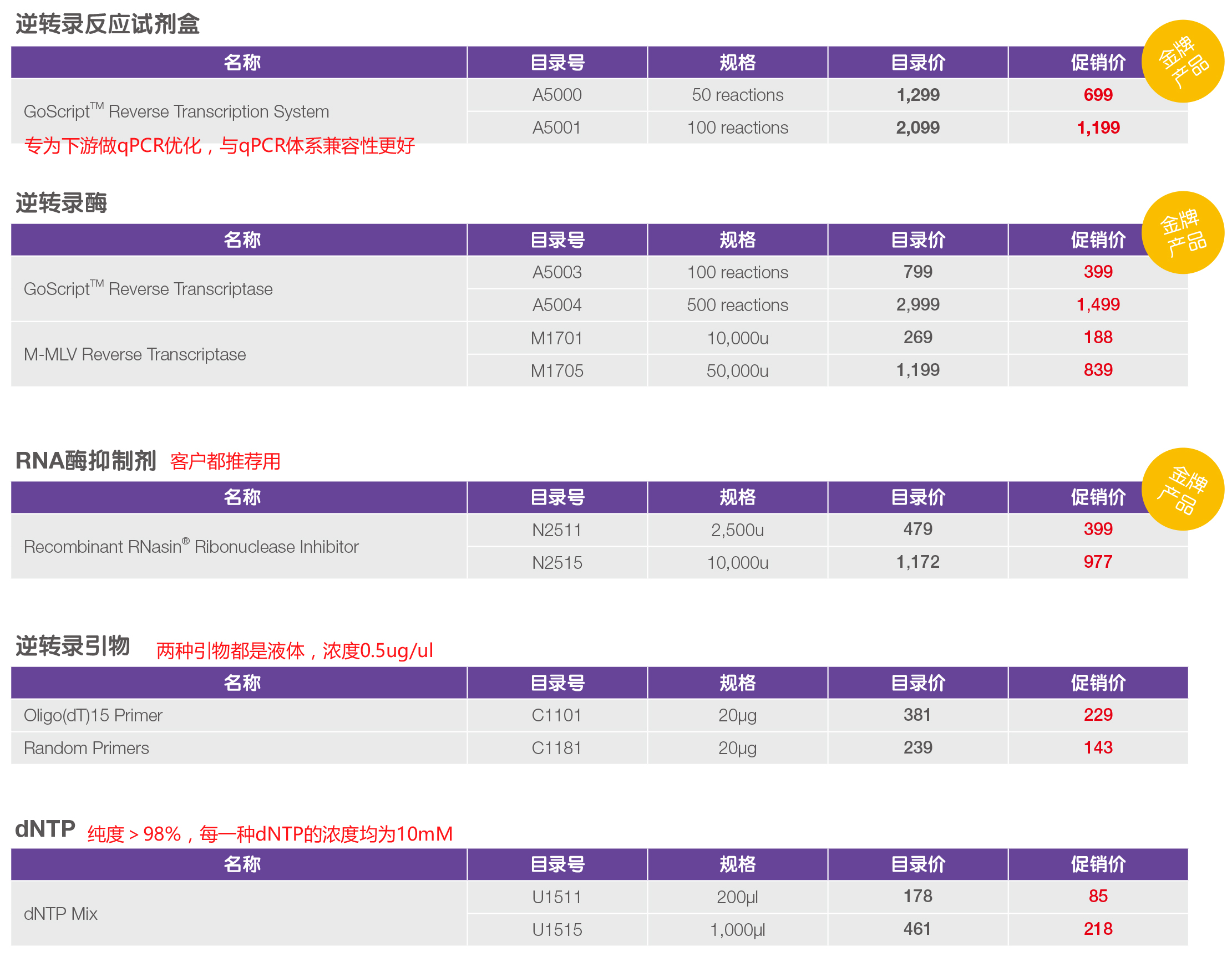Click the Random Primers name cell
Viewport: 1232px width, 962px height.
[239, 748]
